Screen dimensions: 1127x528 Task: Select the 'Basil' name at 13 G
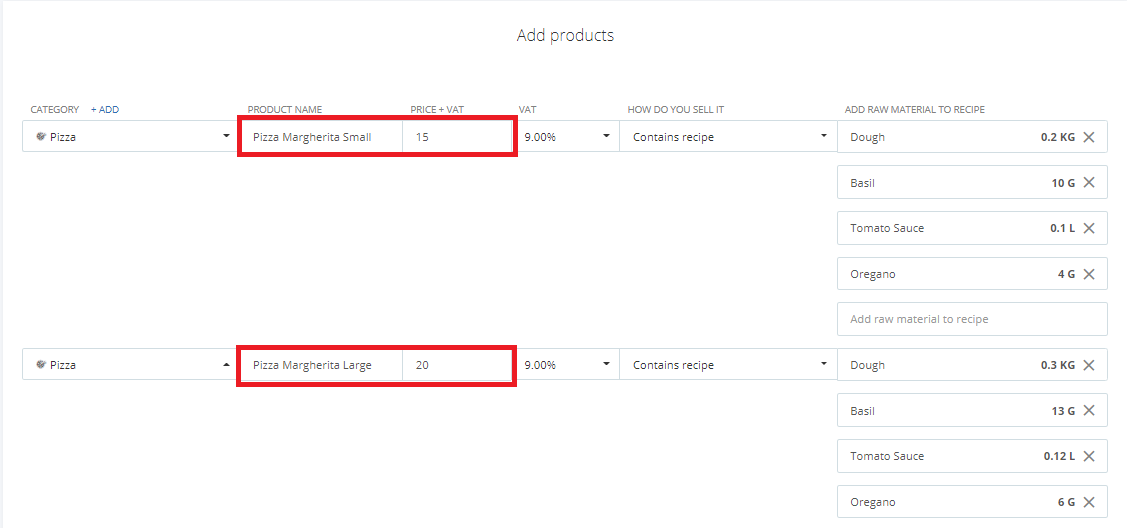862,411
